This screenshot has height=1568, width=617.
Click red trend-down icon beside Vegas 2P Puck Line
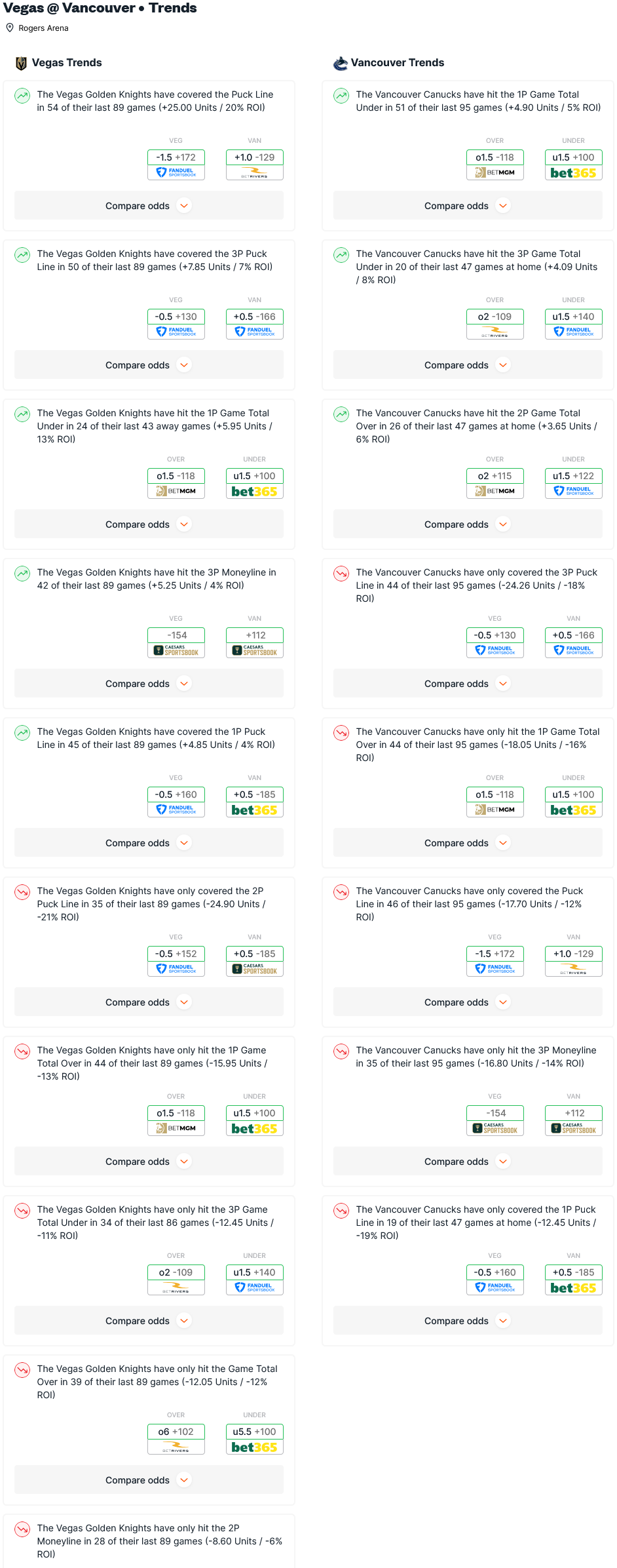(x=22, y=892)
